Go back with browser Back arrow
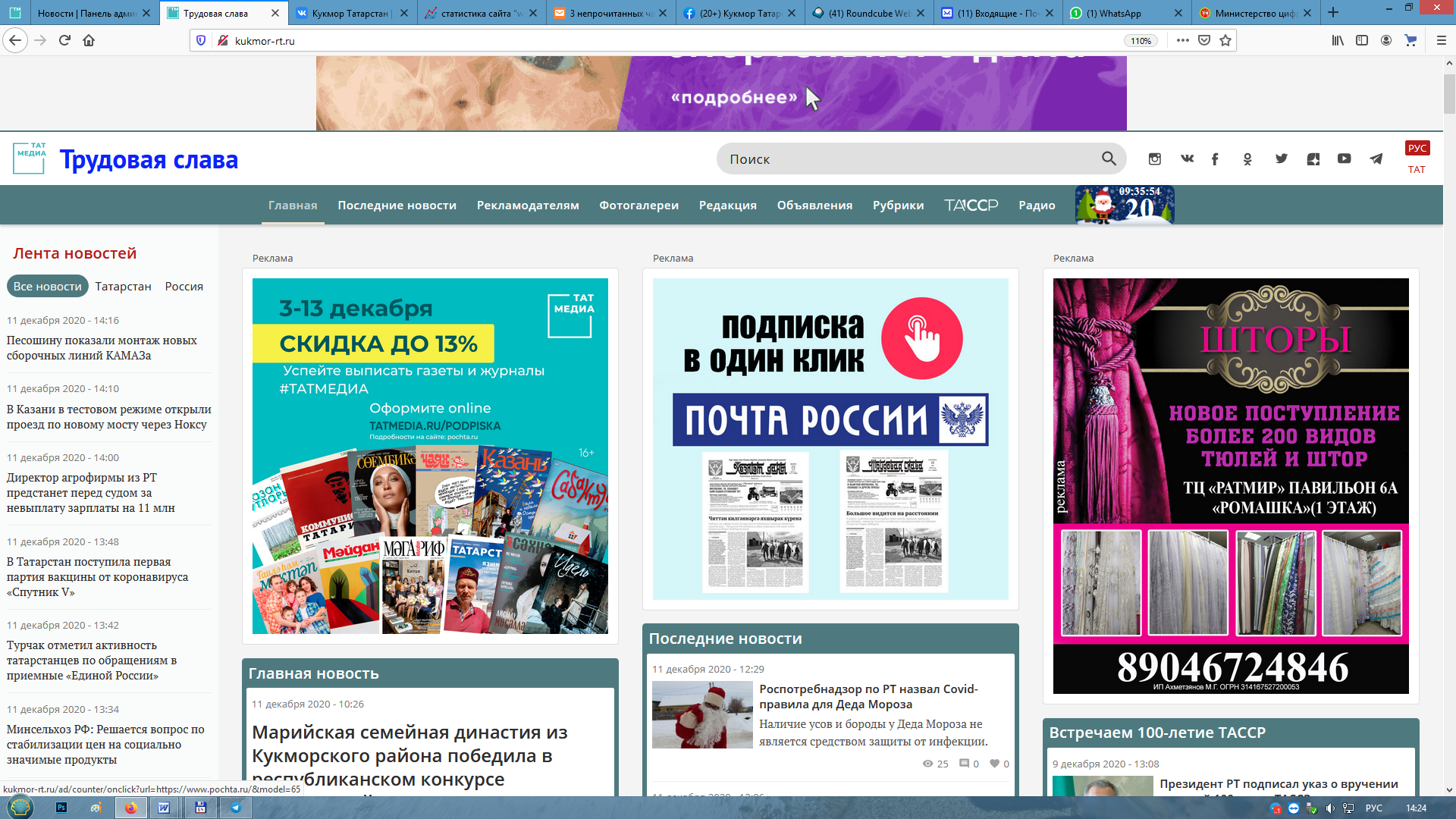Screen dimensions: 1456x819 point(15,40)
